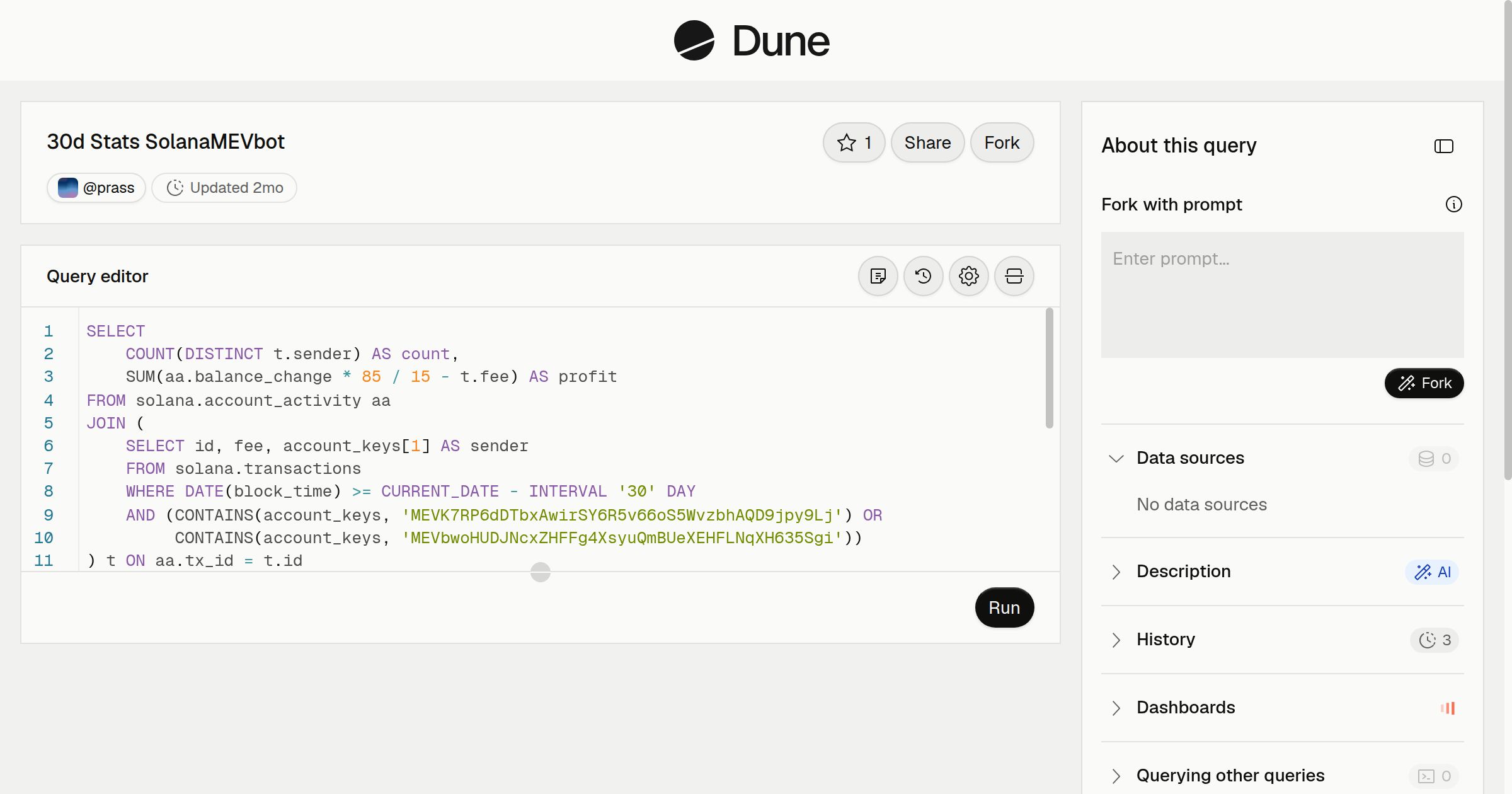The height and width of the screenshot is (794, 1512).
Task: Click the Dune logo icon
Action: (x=694, y=40)
